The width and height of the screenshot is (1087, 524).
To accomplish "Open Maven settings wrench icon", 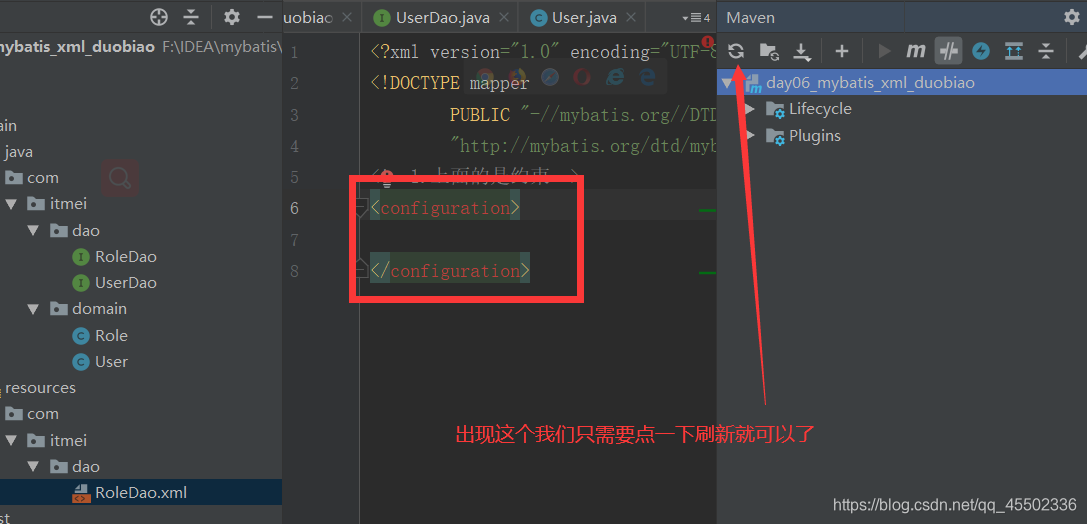I will tap(1081, 51).
